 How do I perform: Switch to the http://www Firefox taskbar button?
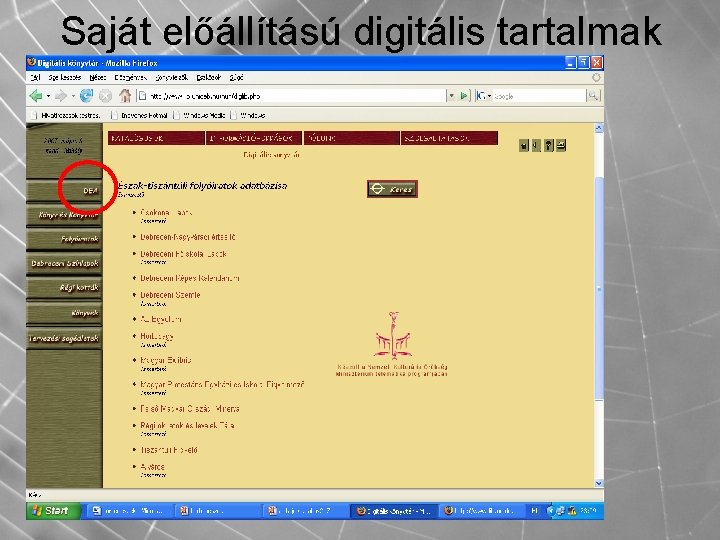click(x=481, y=511)
